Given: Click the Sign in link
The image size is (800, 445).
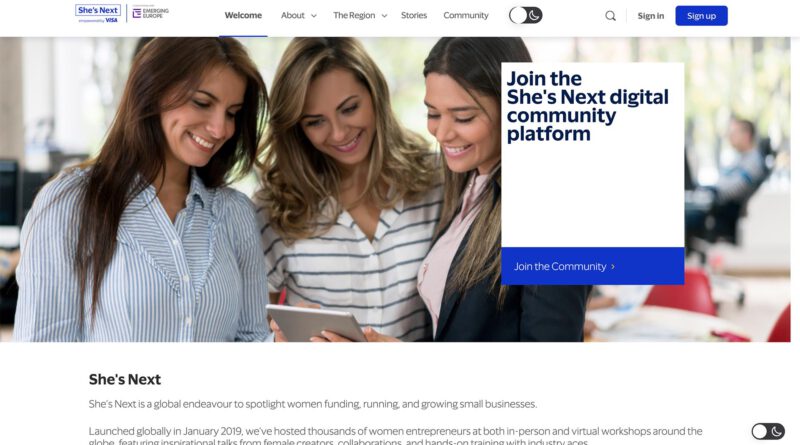Looking at the screenshot, I should coord(651,16).
